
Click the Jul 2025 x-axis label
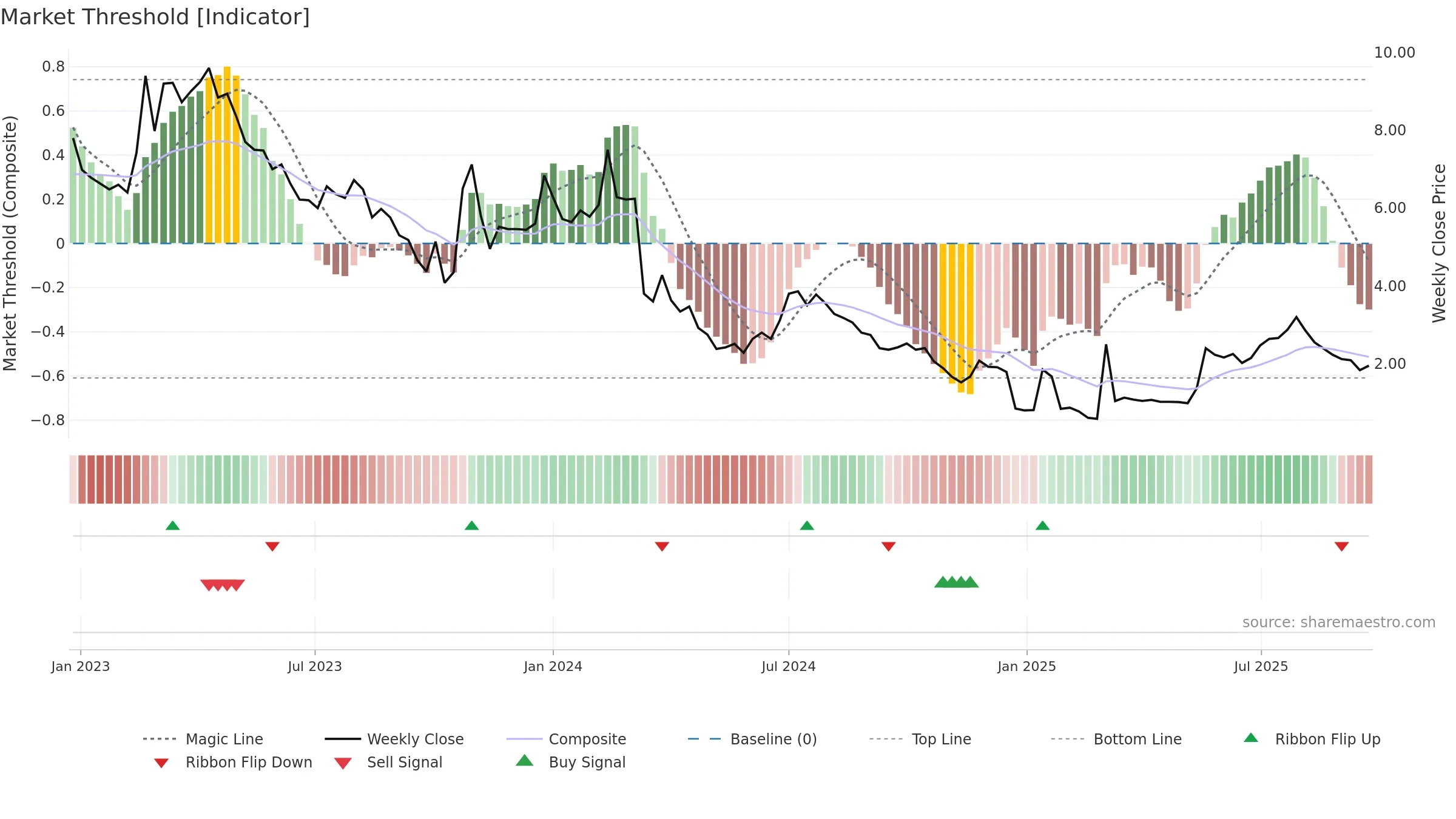click(1261, 667)
